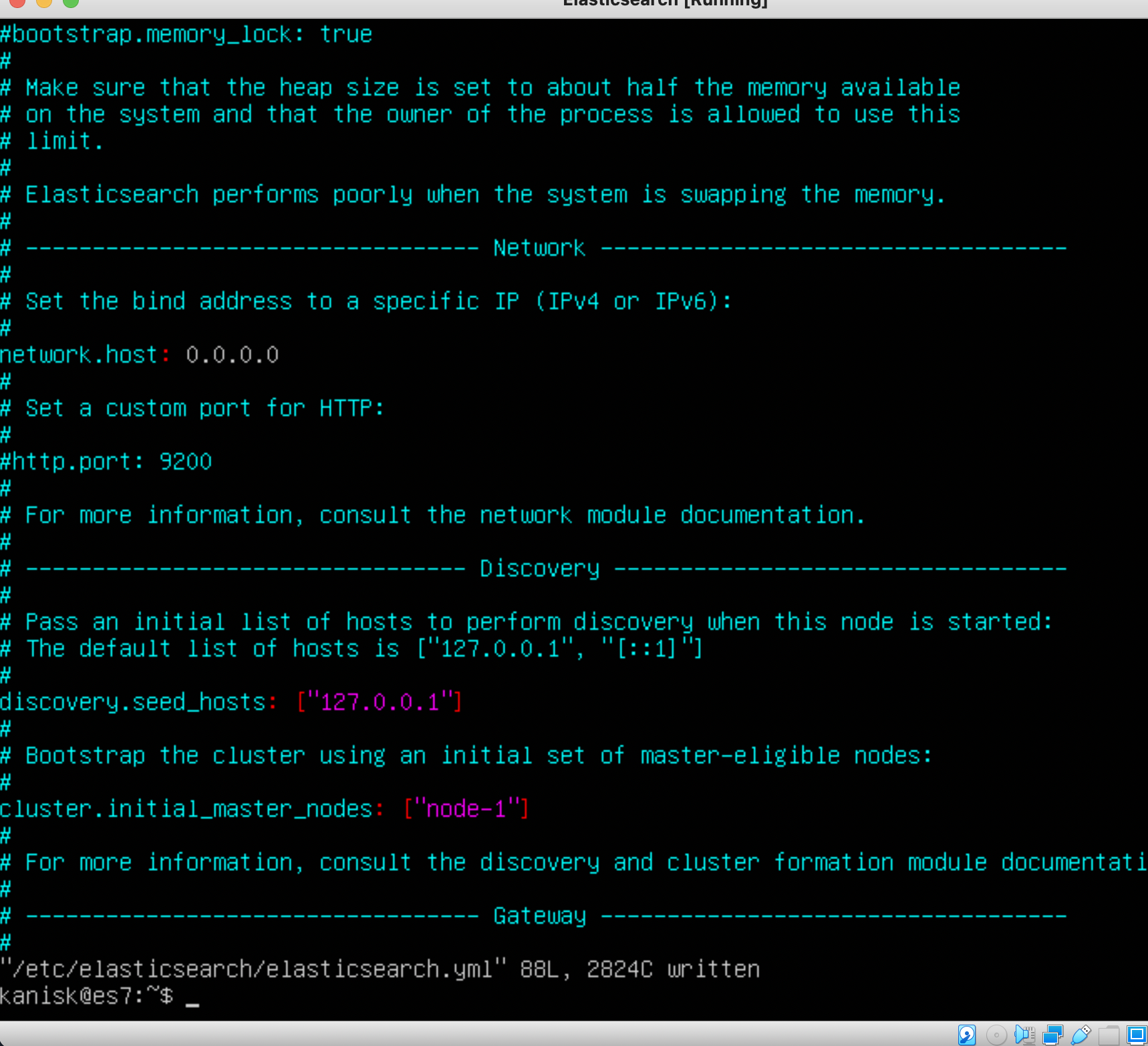Click the microphone in the audio status icon
1148x1046 pixels.
pyautogui.click(x=1030, y=1035)
